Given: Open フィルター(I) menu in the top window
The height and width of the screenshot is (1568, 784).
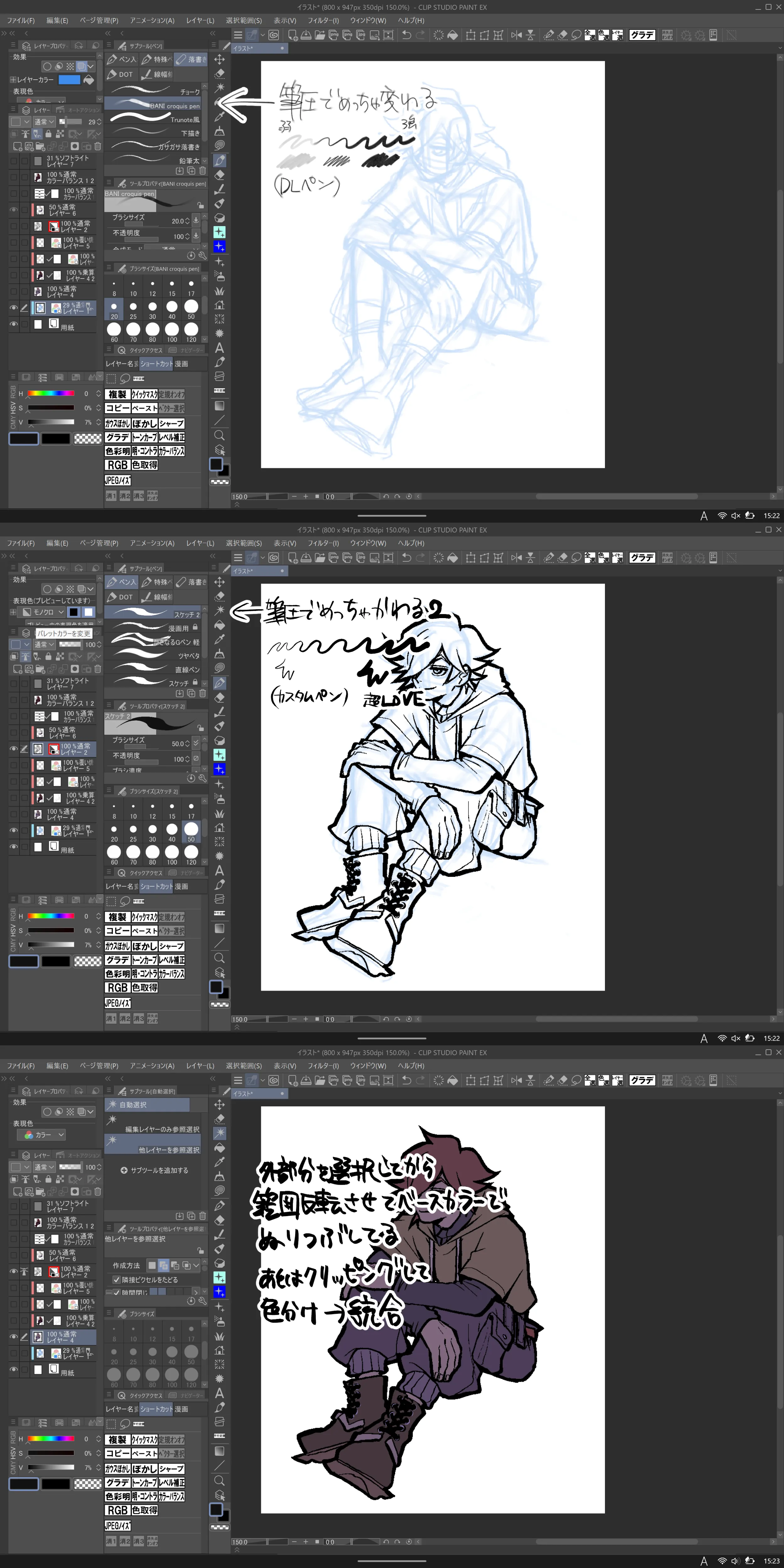Looking at the screenshot, I should click(x=323, y=20).
